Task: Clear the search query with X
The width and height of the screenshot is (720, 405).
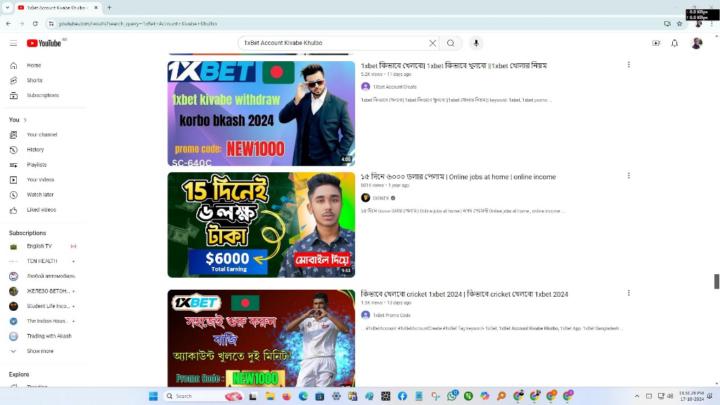Action: click(x=433, y=43)
